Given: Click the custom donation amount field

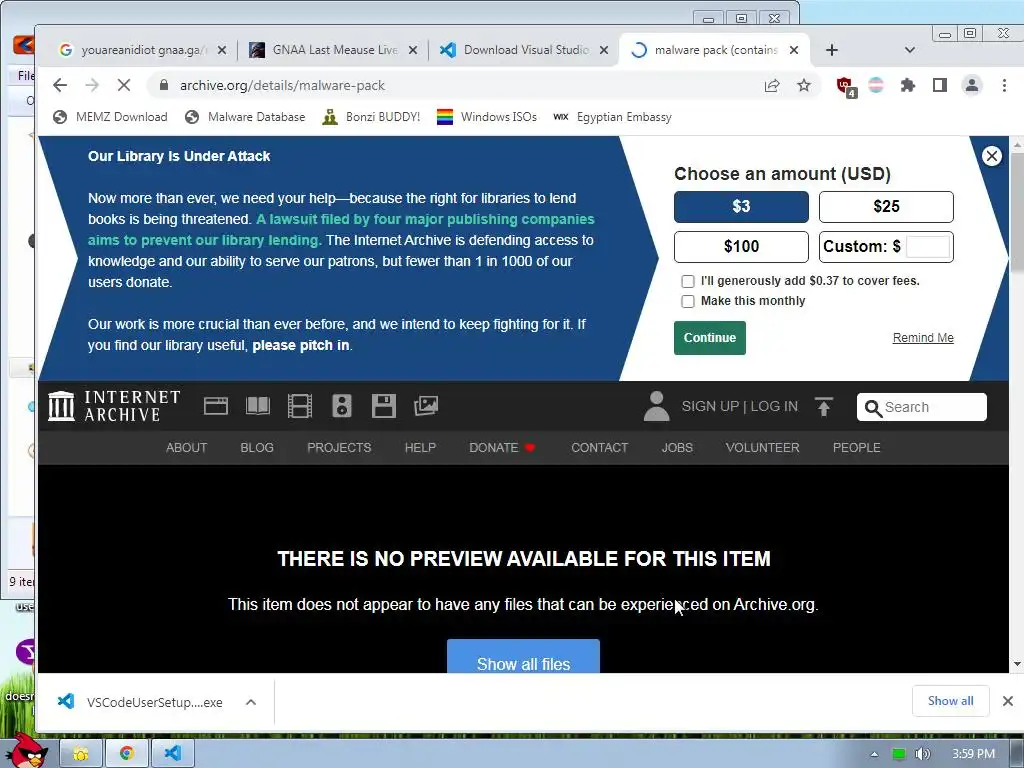Looking at the screenshot, I should pyautogui.click(x=928, y=247).
